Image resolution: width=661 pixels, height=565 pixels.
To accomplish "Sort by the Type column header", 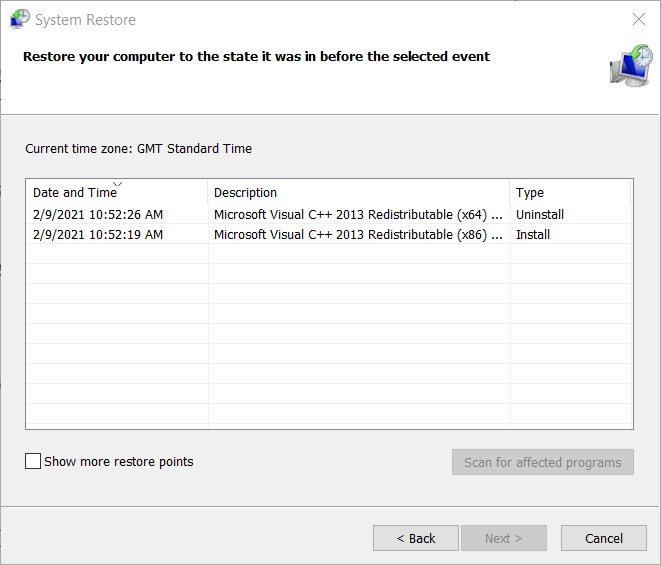I will tap(570, 193).
